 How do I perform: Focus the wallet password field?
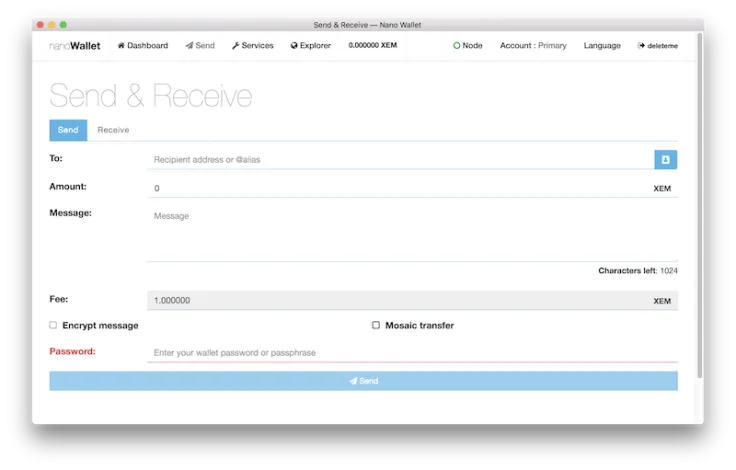[412, 353]
